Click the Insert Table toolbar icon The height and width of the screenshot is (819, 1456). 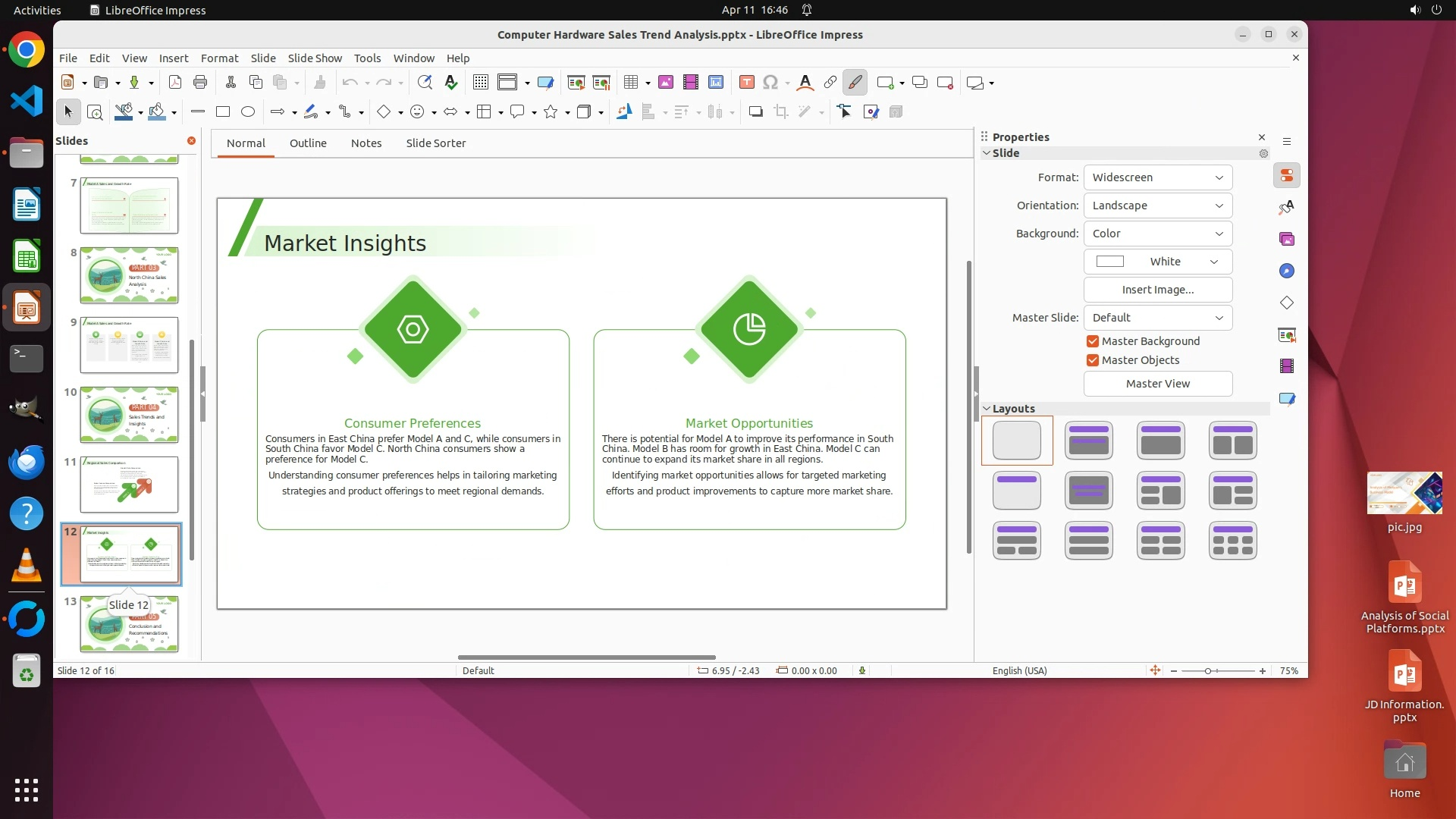(x=630, y=83)
